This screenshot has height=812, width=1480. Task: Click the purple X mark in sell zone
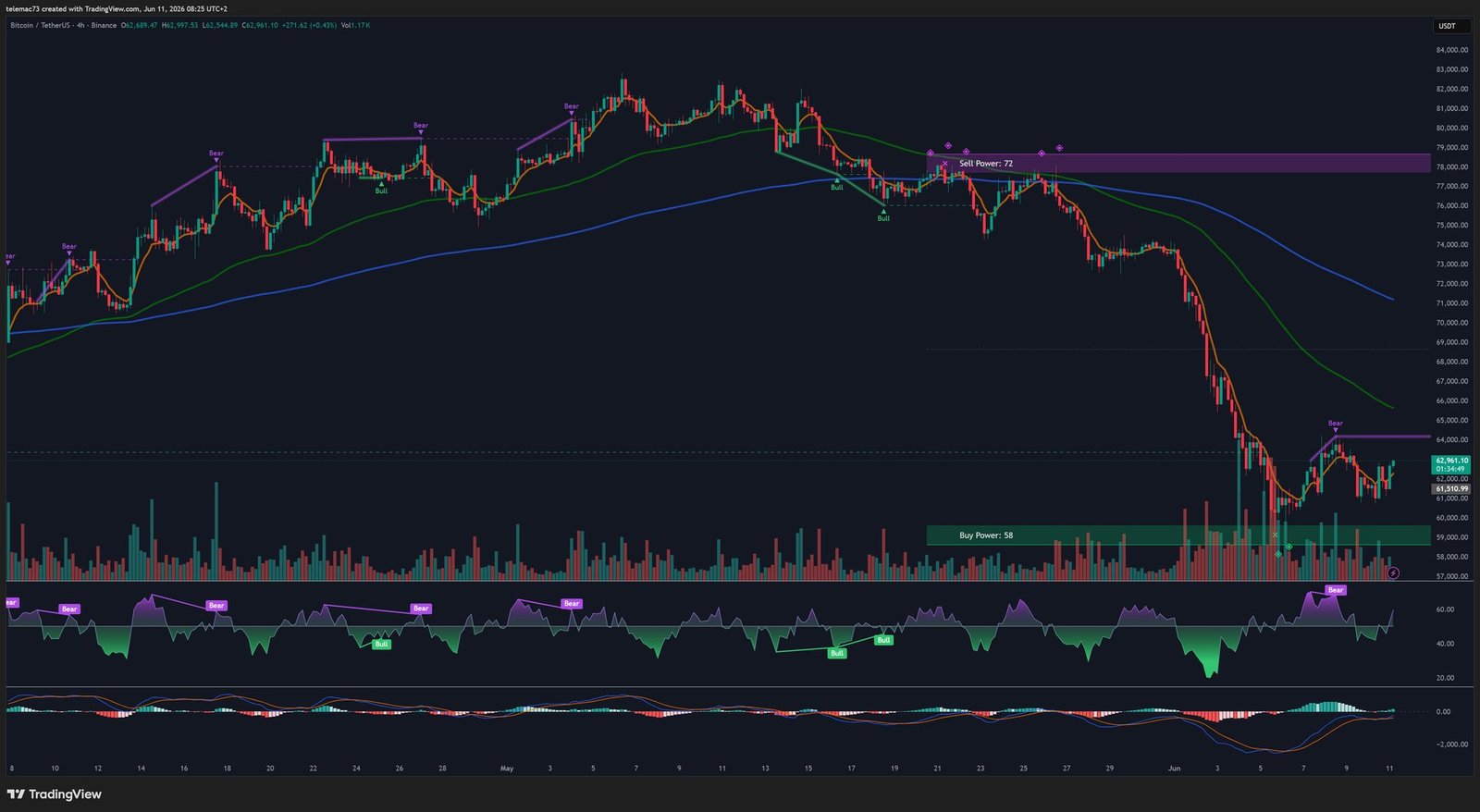point(944,164)
